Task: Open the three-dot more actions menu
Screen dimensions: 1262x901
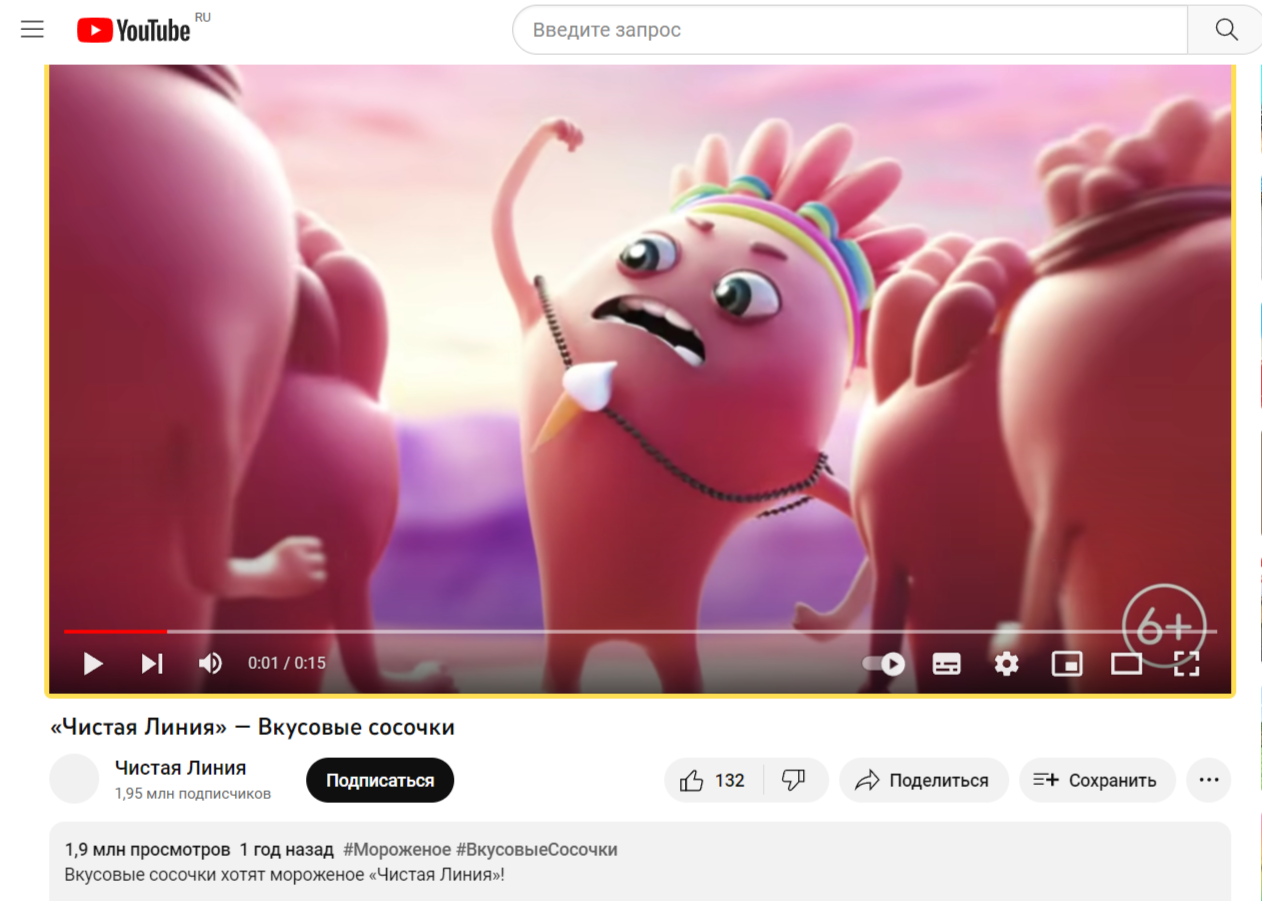Action: click(1208, 780)
